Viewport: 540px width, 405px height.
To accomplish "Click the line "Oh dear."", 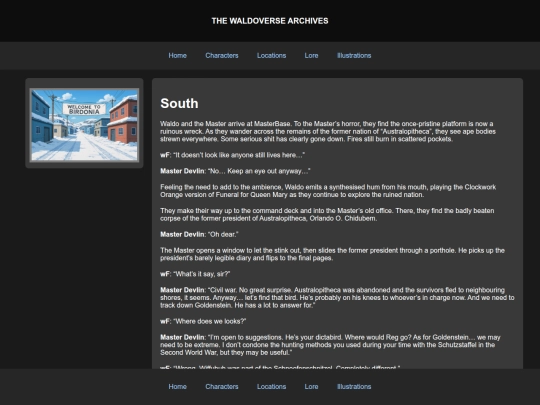I will click(x=199, y=234).
